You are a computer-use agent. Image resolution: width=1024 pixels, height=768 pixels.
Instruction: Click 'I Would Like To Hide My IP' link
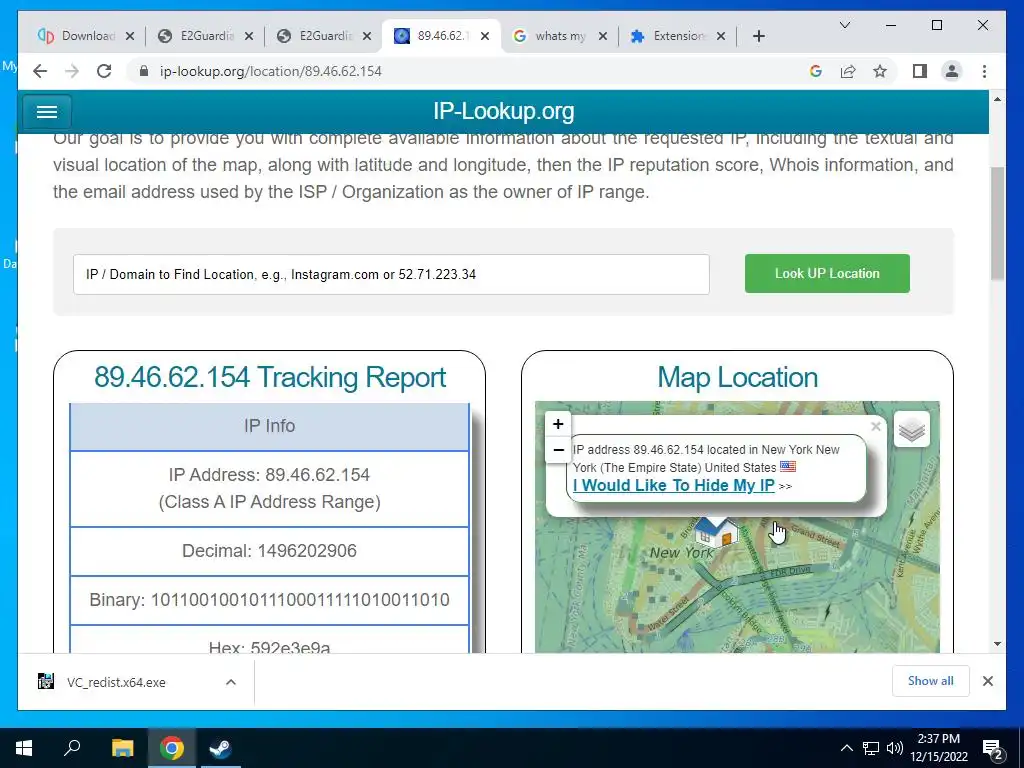click(673, 486)
